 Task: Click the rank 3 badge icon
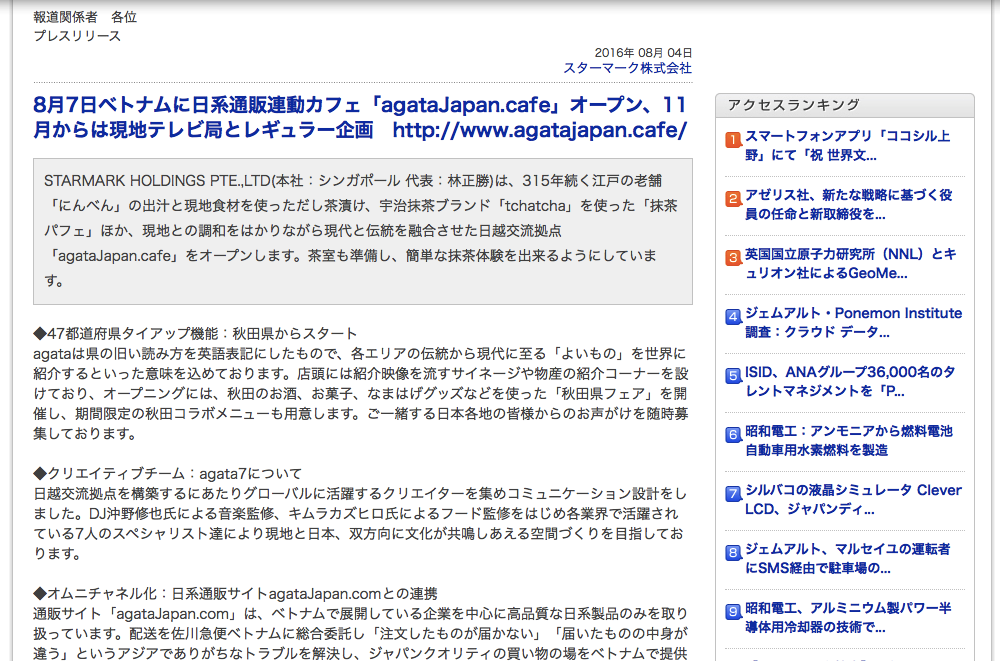pyautogui.click(x=733, y=257)
